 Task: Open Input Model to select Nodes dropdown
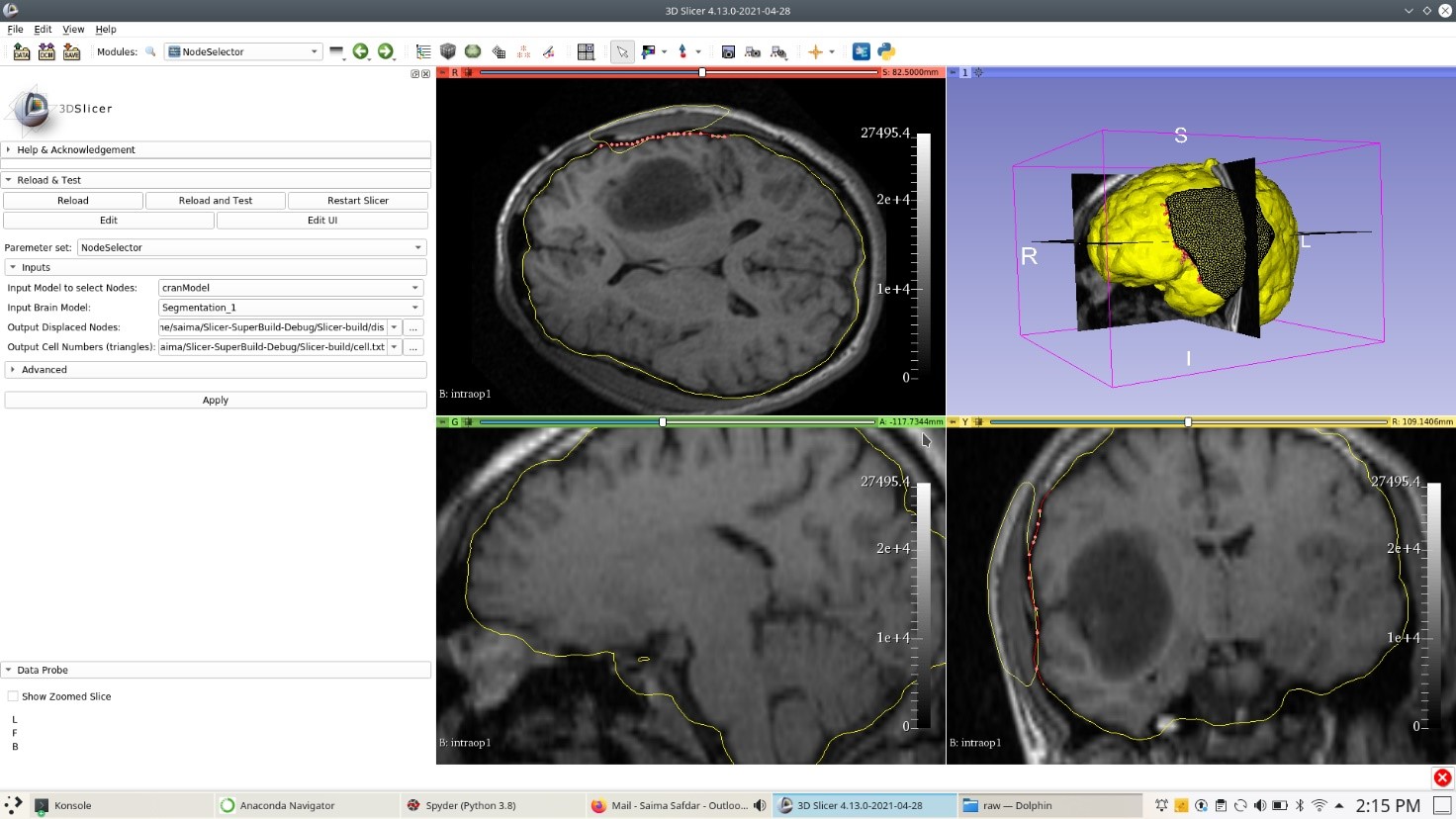tap(291, 288)
